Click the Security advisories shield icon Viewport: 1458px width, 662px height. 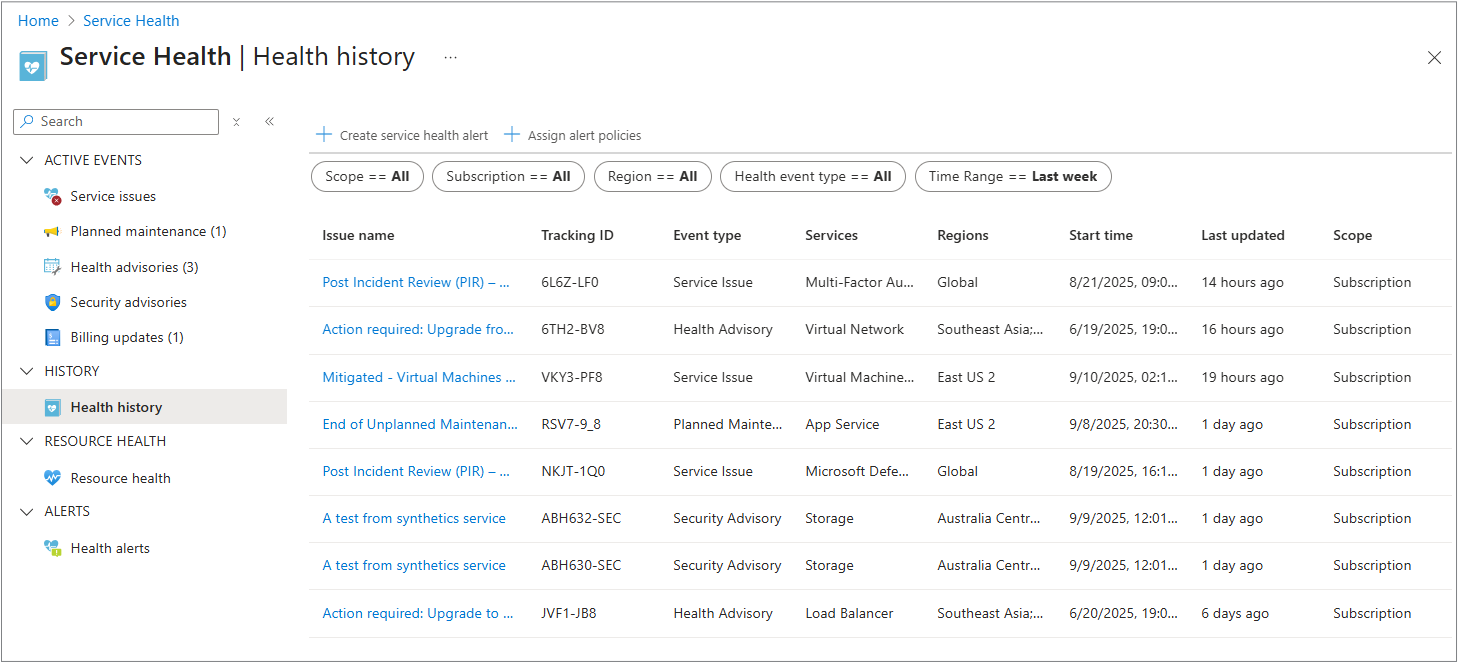pyautogui.click(x=53, y=302)
